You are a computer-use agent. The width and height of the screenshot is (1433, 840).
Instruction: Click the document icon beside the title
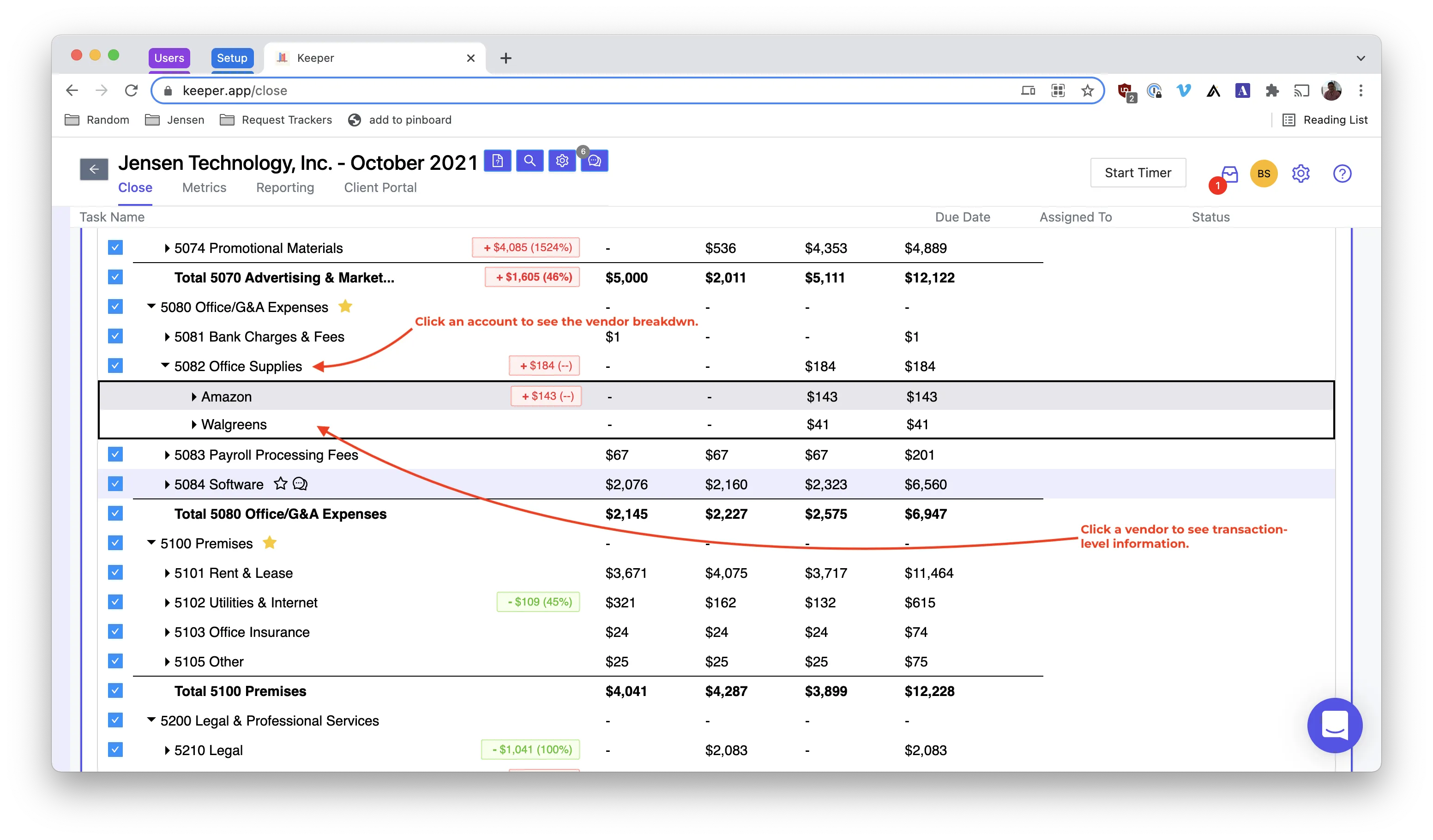497,161
